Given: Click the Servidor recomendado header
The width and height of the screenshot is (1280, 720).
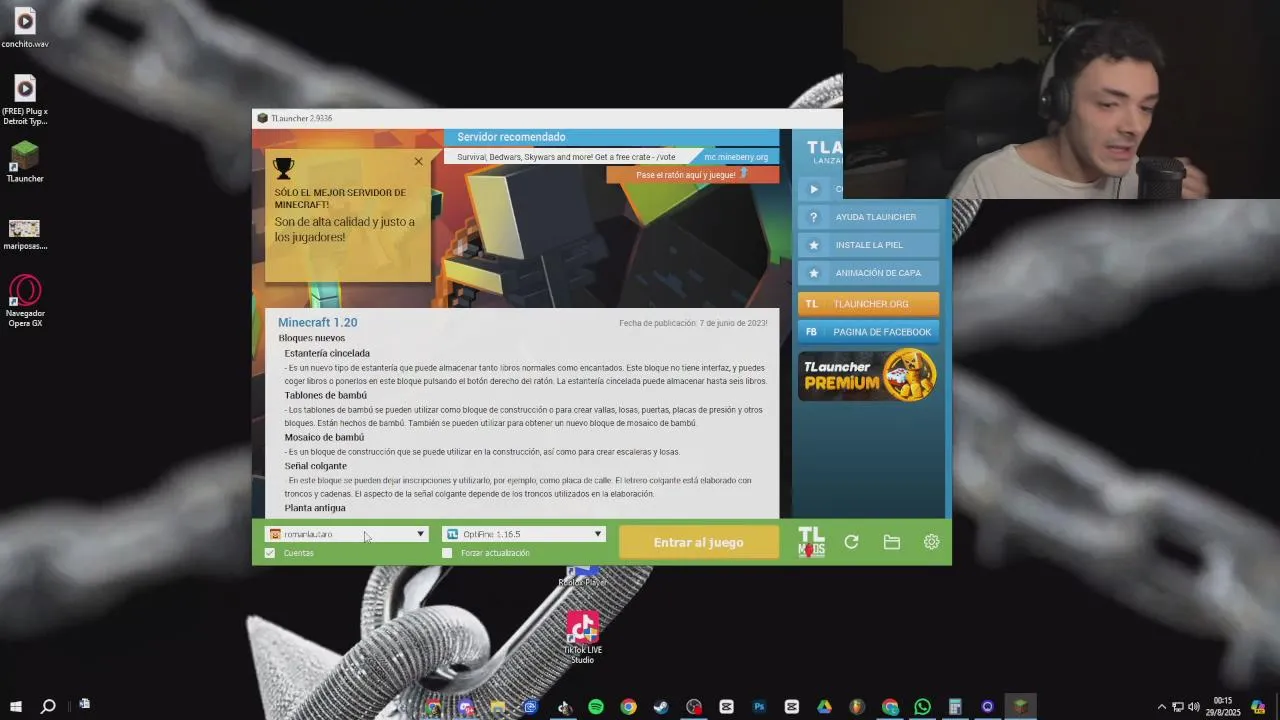Looking at the screenshot, I should [x=511, y=137].
